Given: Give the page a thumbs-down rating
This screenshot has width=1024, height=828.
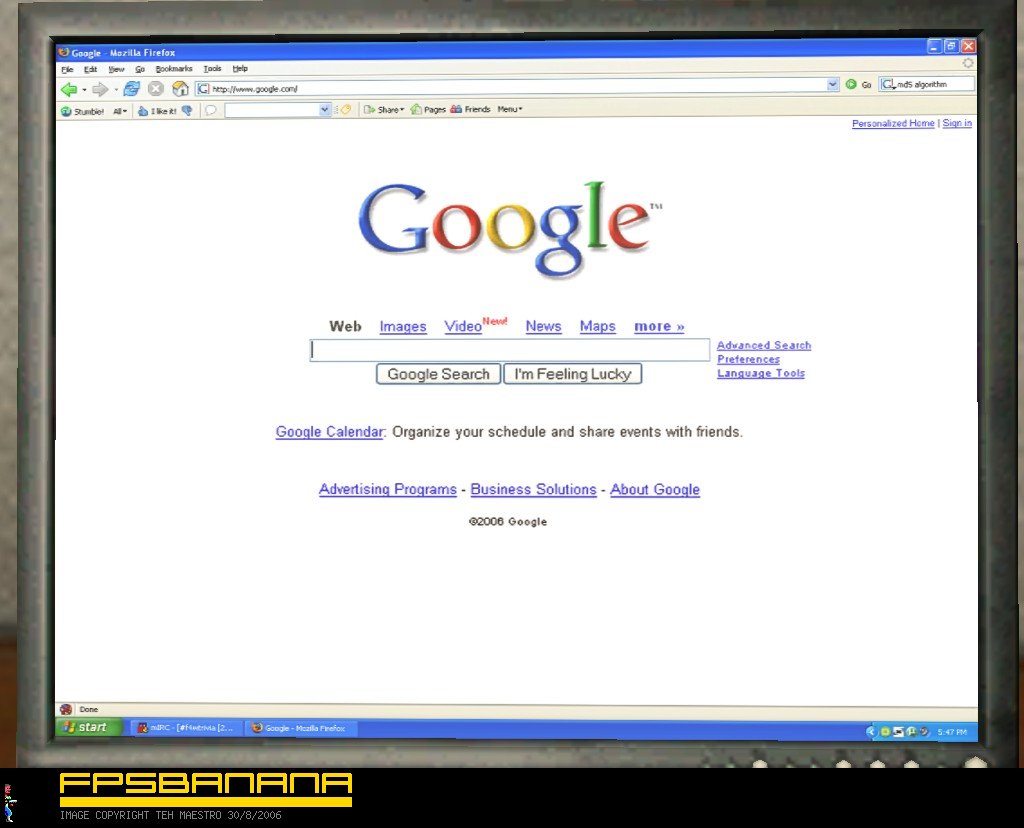Looking at the screenshot, I should pos(188,110).
